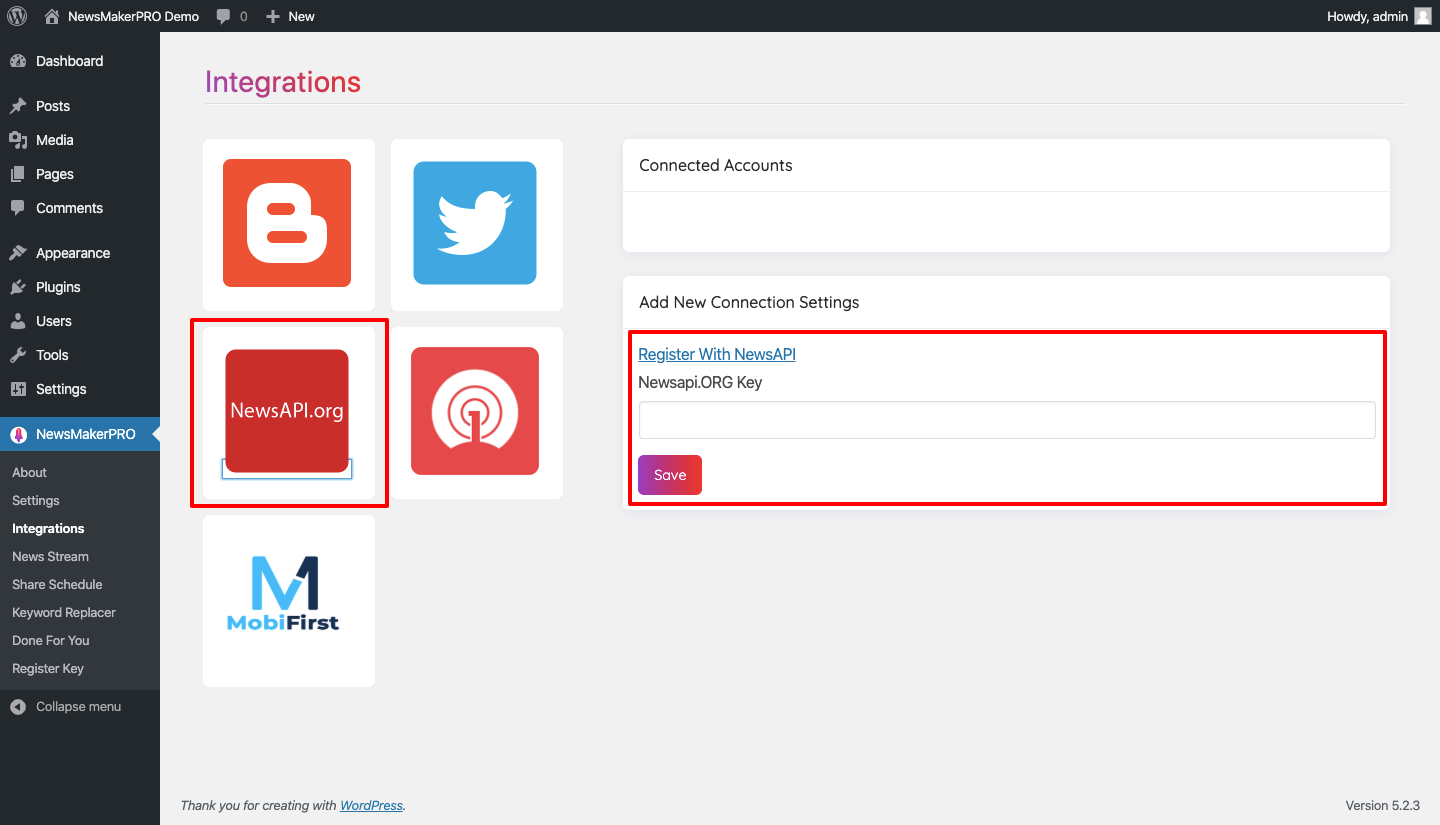This screenshot has height=825, width=1440.
Task: Collapse the admin sidebar menu
Action: pos(80,706)
